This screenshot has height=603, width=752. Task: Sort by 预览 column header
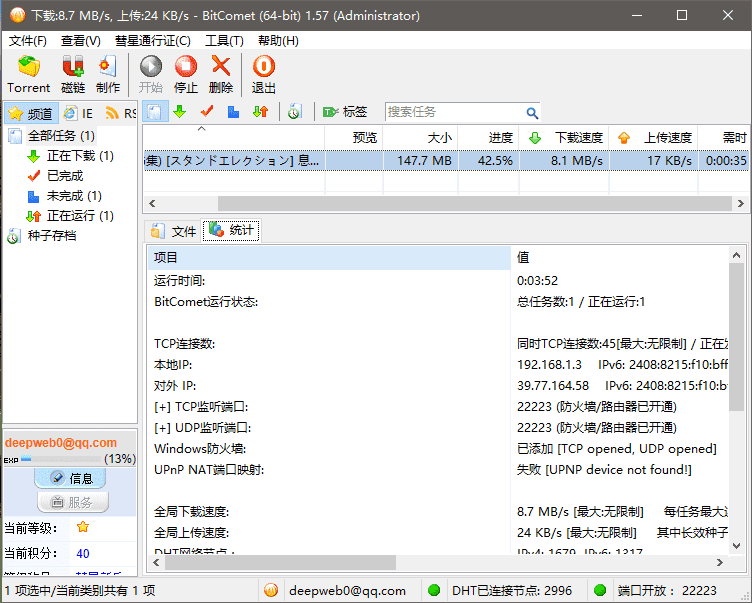[353, 138]
